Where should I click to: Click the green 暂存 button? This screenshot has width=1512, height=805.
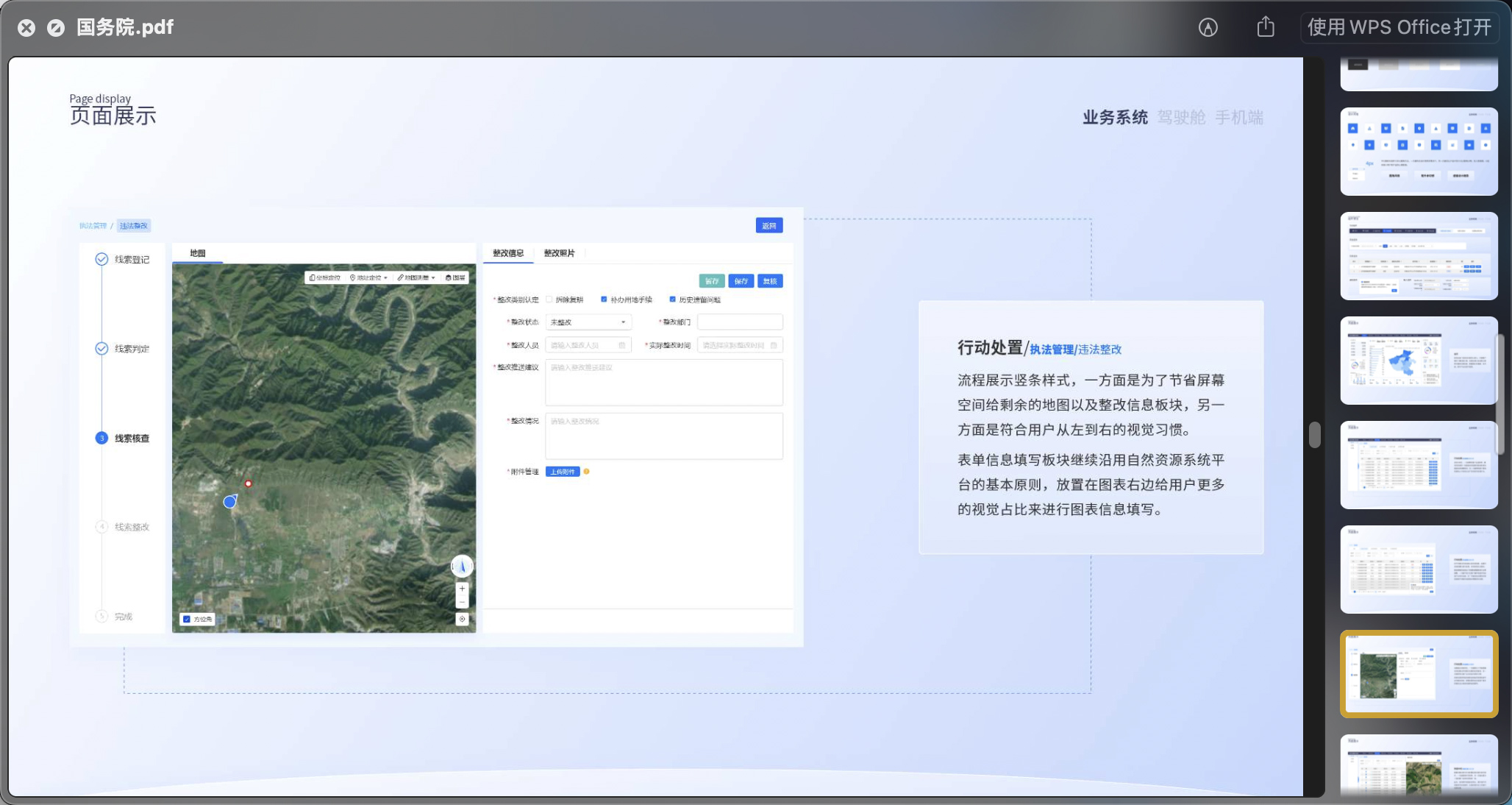click(x=712, y=281)
